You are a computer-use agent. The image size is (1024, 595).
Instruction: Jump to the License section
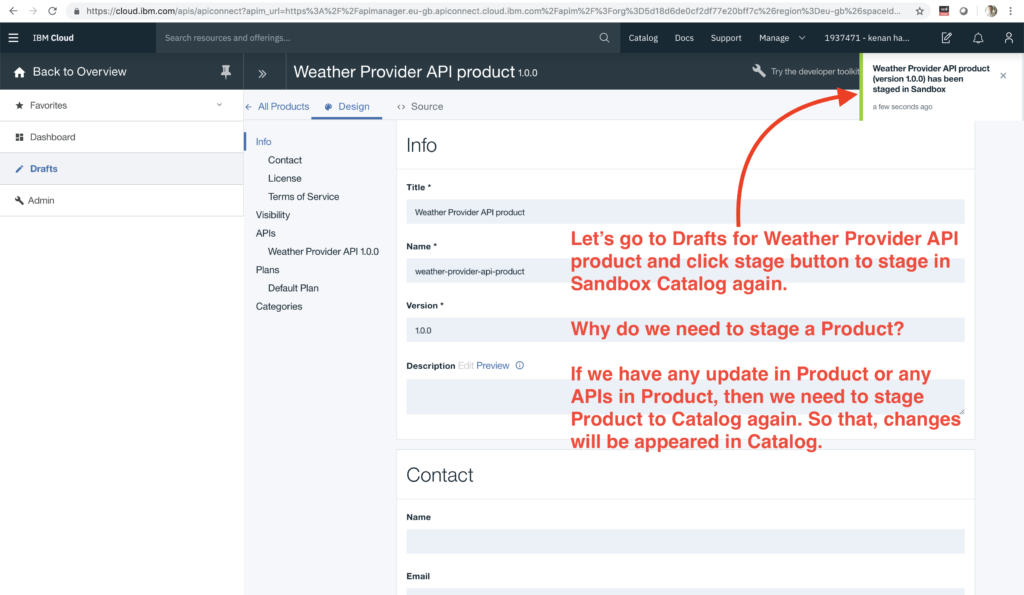point(285,178)
